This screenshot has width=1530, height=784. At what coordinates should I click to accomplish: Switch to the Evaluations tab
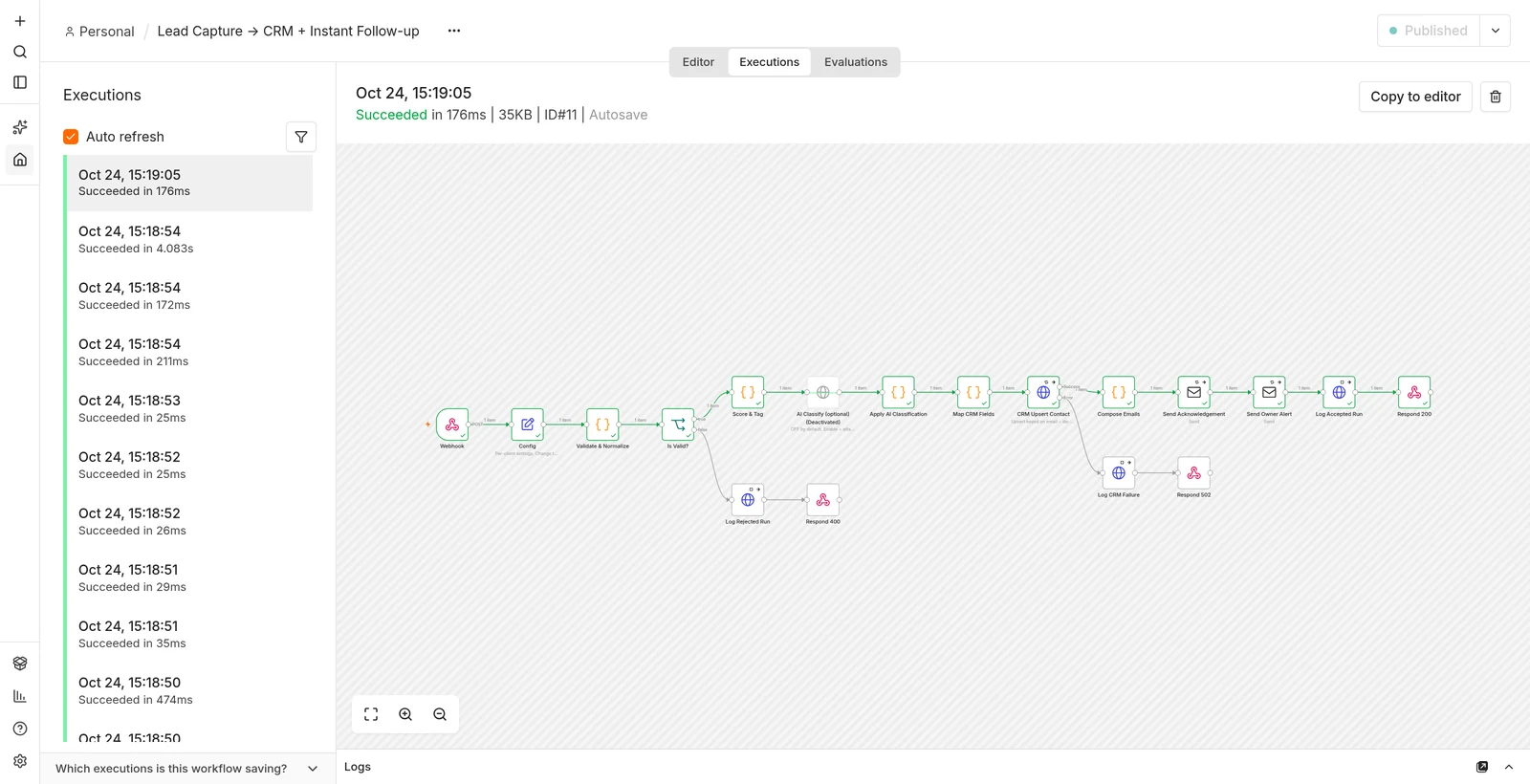tap(856, 62)
